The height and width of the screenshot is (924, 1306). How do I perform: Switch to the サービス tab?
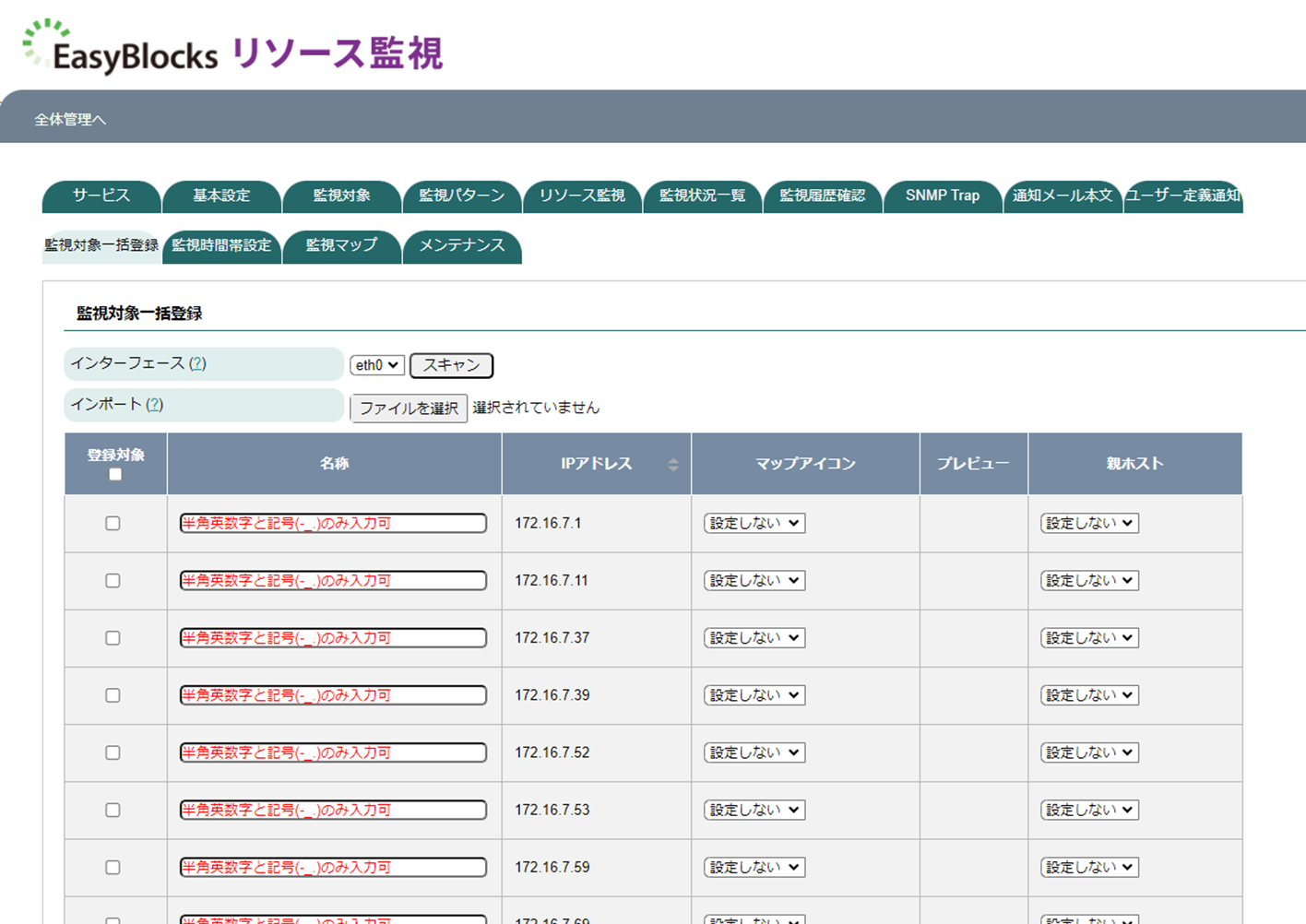pos(101,196)
